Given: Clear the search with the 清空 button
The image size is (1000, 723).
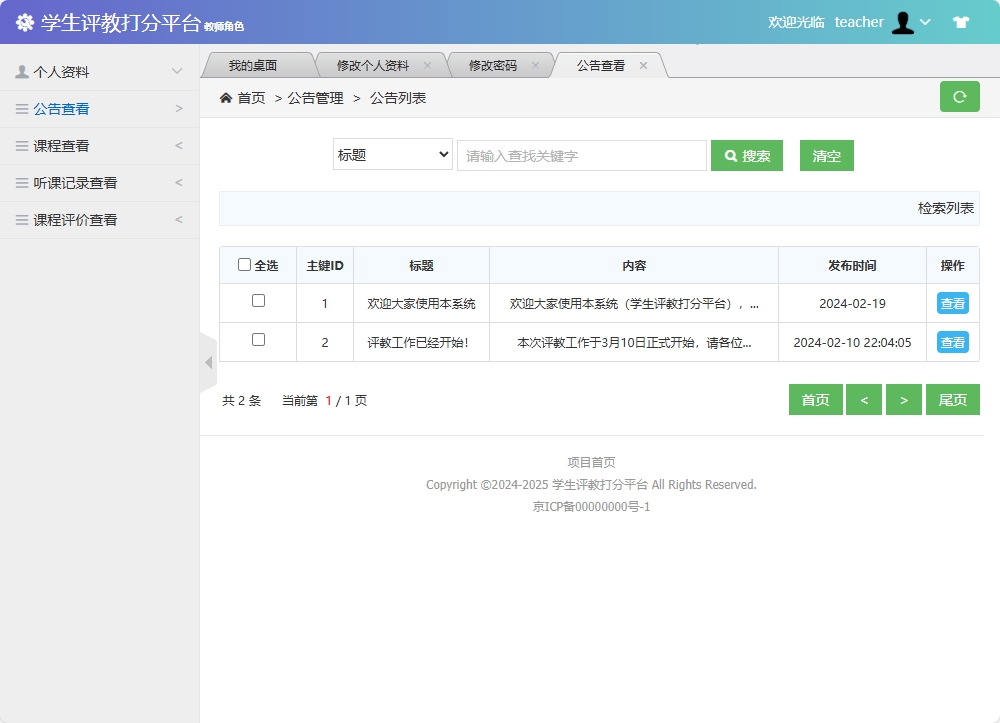Looking at the screenshot, I should click(x=826, y=155).
